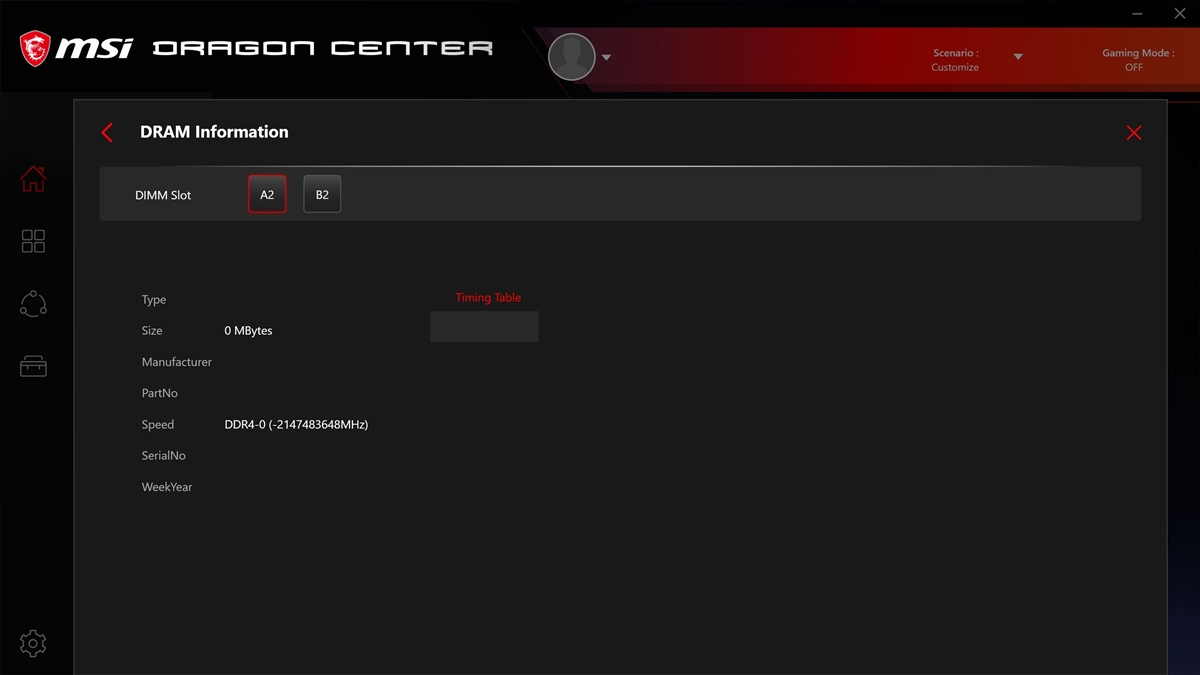Click the 'DDR4-0 (-2147483648MHz)' speed value
The image size is (1200, 675).
[x=296, y=425]
